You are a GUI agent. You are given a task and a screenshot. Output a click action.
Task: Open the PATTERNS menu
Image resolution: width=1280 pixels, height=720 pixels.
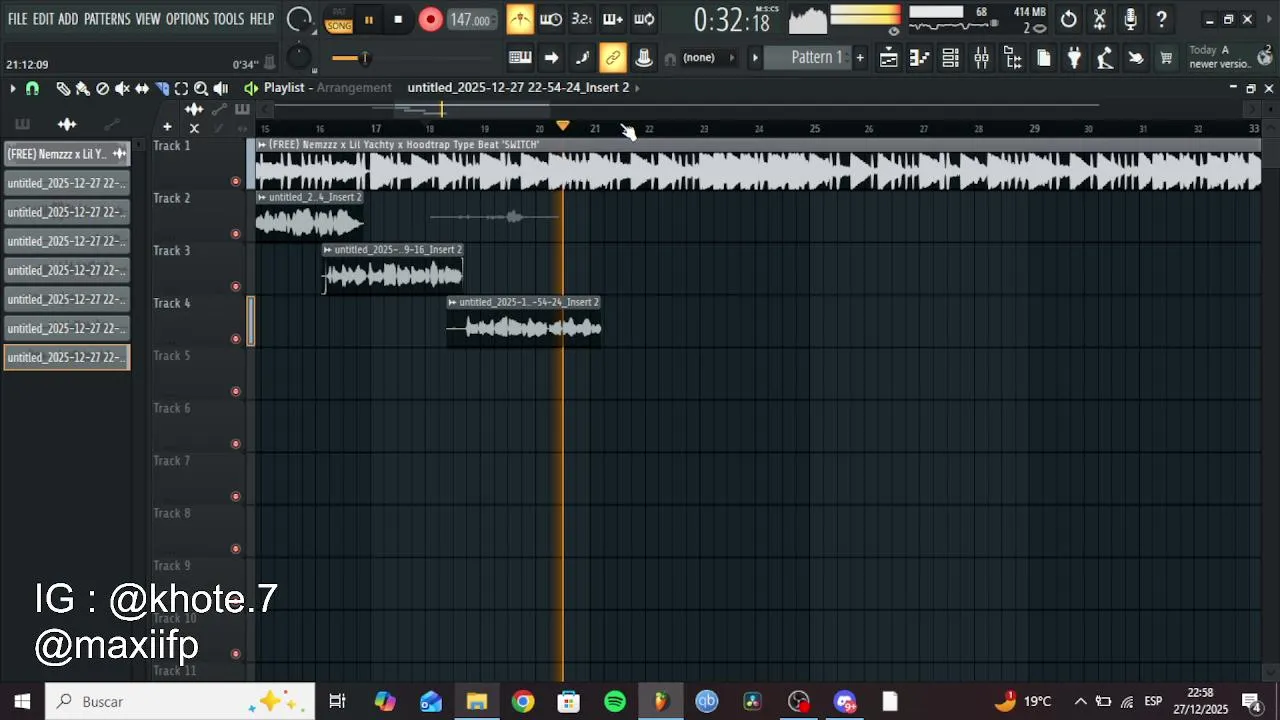pyautogui.click(x=107, y=19)
